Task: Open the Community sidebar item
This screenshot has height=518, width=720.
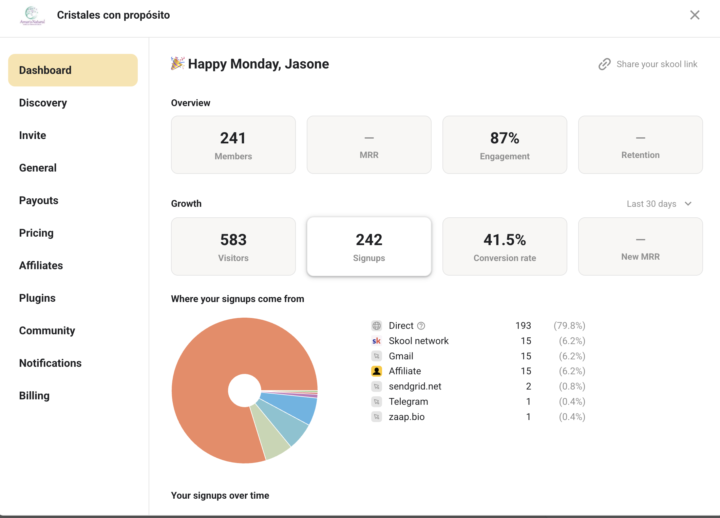Action: (73, 331)
